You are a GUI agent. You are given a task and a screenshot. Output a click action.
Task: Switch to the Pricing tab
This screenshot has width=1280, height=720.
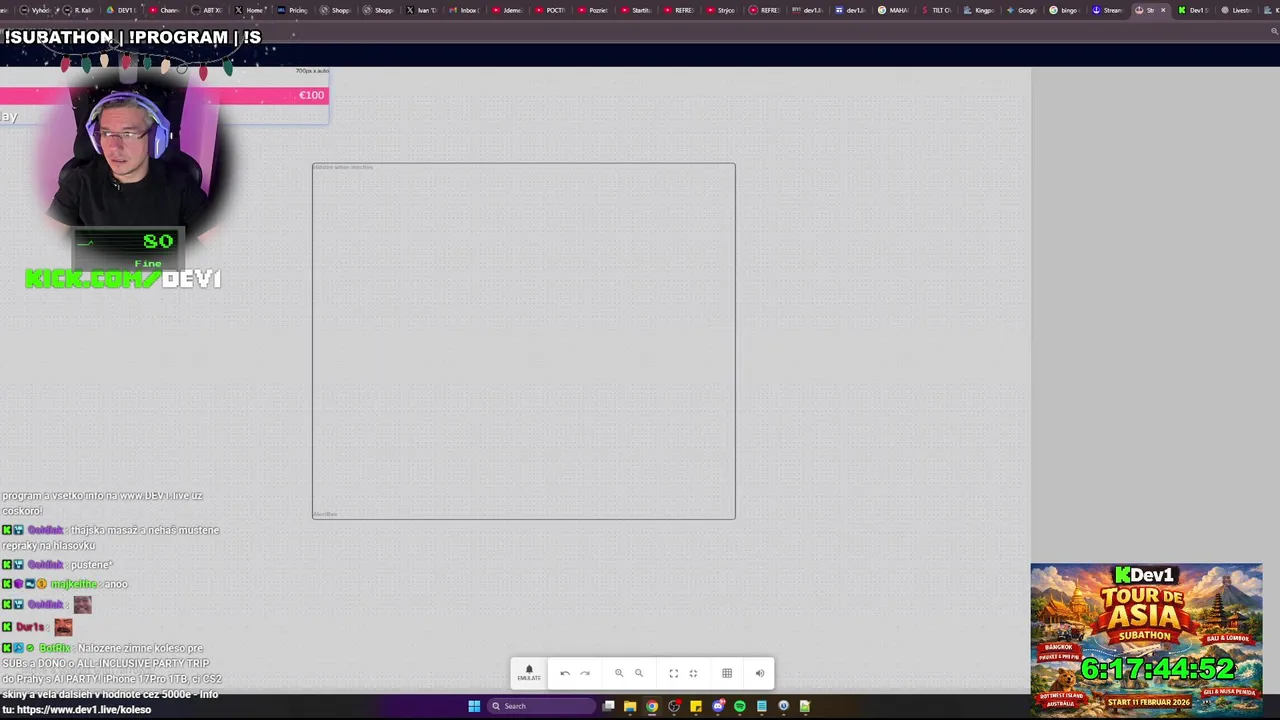(x=292, y=10)
